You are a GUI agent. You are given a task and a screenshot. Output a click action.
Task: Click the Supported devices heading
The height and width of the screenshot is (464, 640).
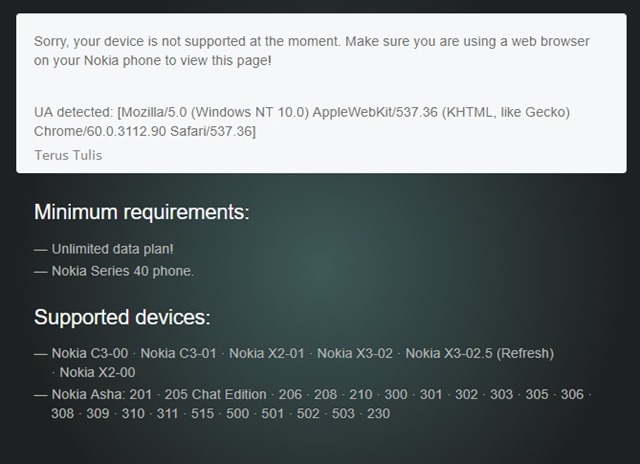click(122, 318)
